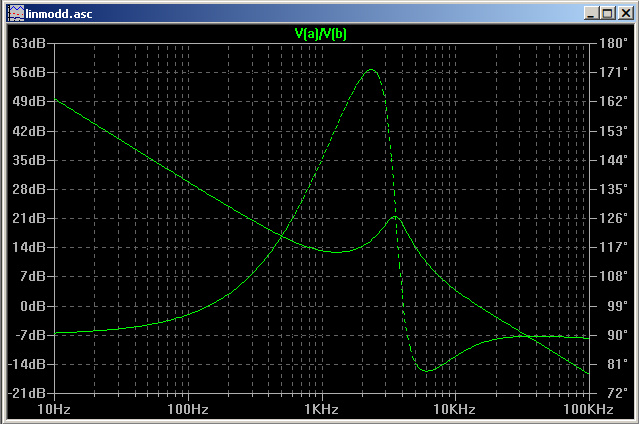Viewport: 639px width, 424px height.
Task: Click the 135° phase axis label
Action: 613,189
